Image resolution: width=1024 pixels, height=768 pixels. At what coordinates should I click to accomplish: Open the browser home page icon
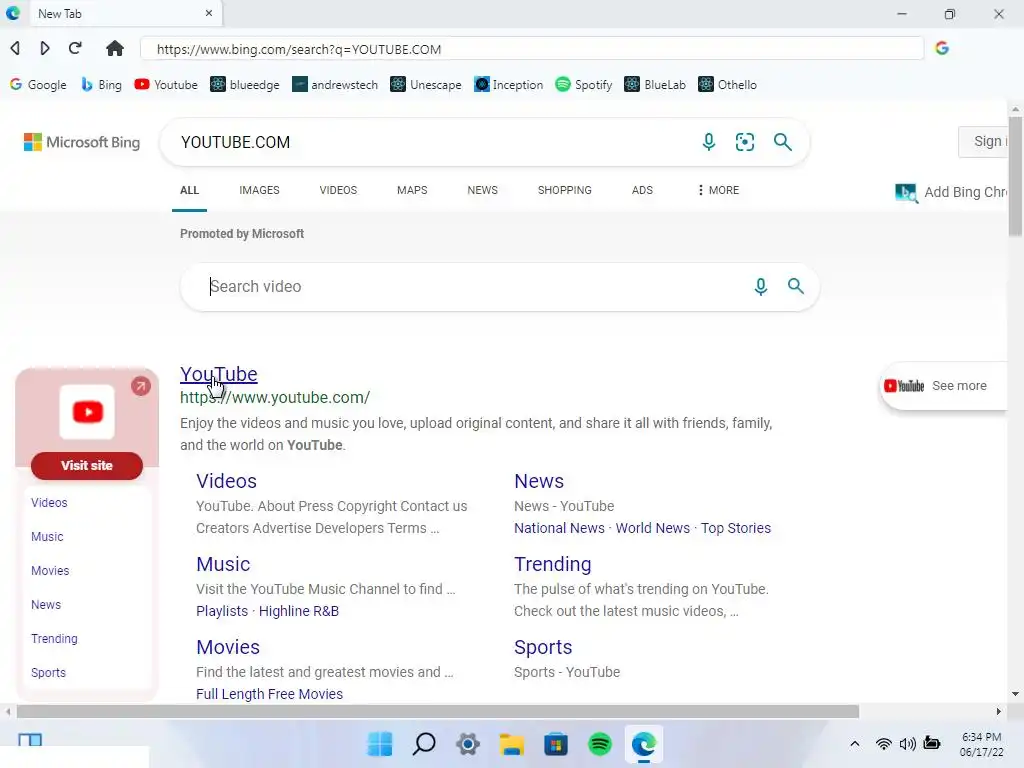115,48
